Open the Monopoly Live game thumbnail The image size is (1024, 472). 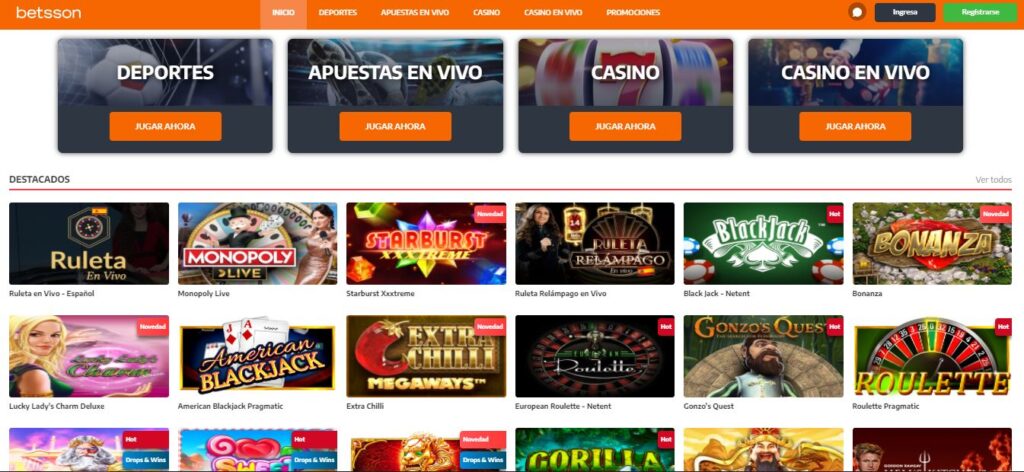click(x=257, y=244)
